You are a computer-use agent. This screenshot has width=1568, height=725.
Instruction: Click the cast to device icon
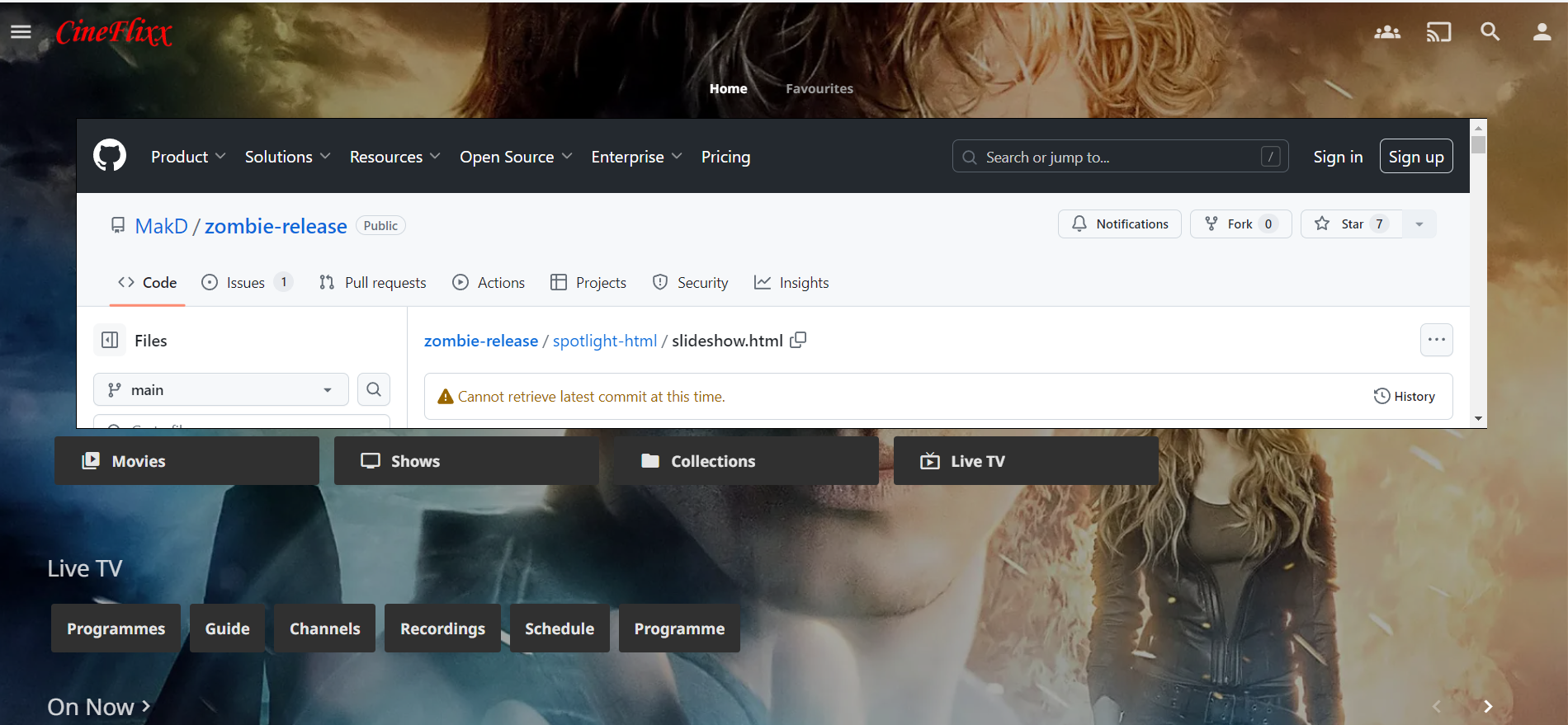tap(1438, 32)
